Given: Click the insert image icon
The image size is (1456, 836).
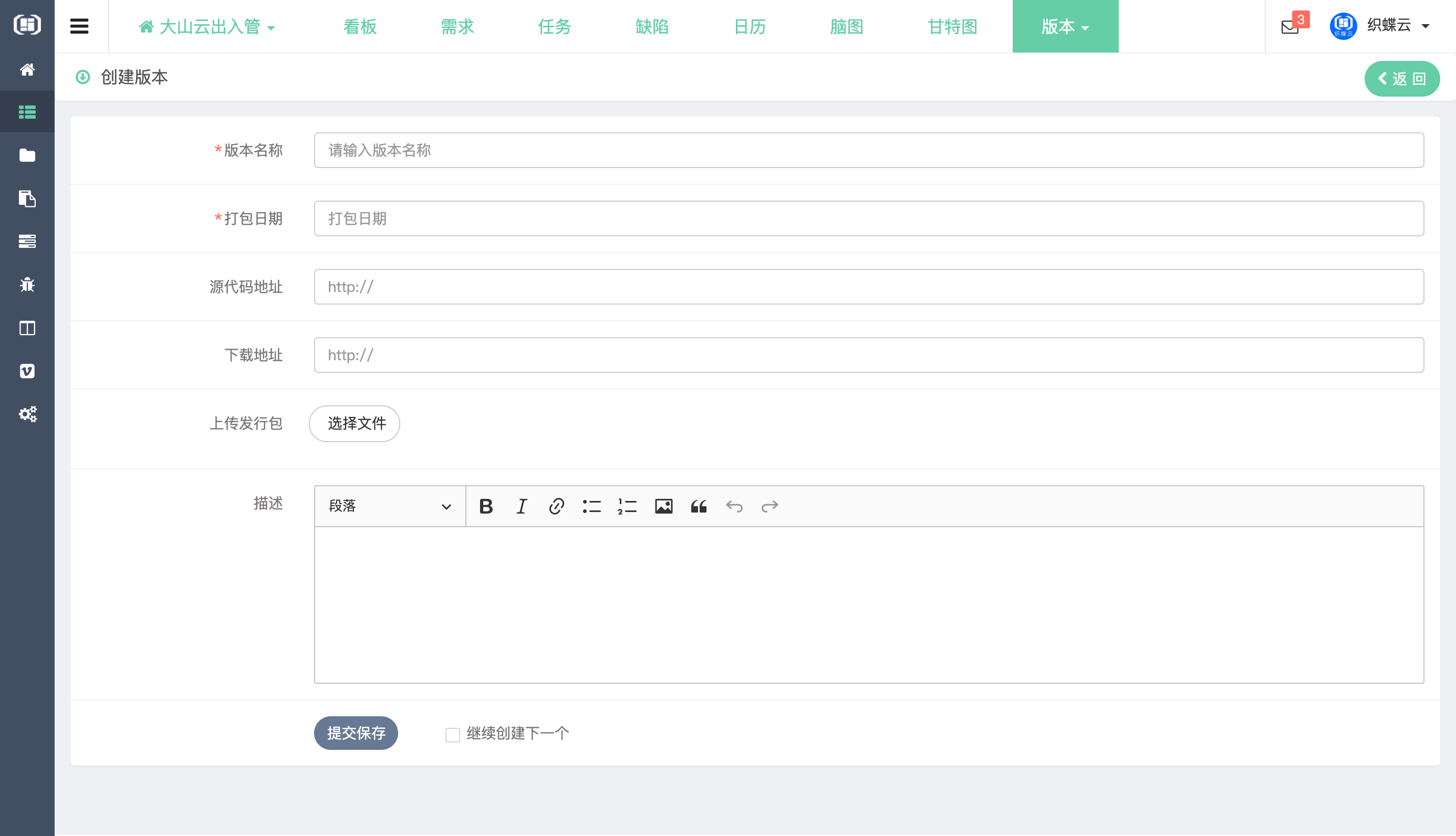Looking at the screenshot, I should [663, 506].
